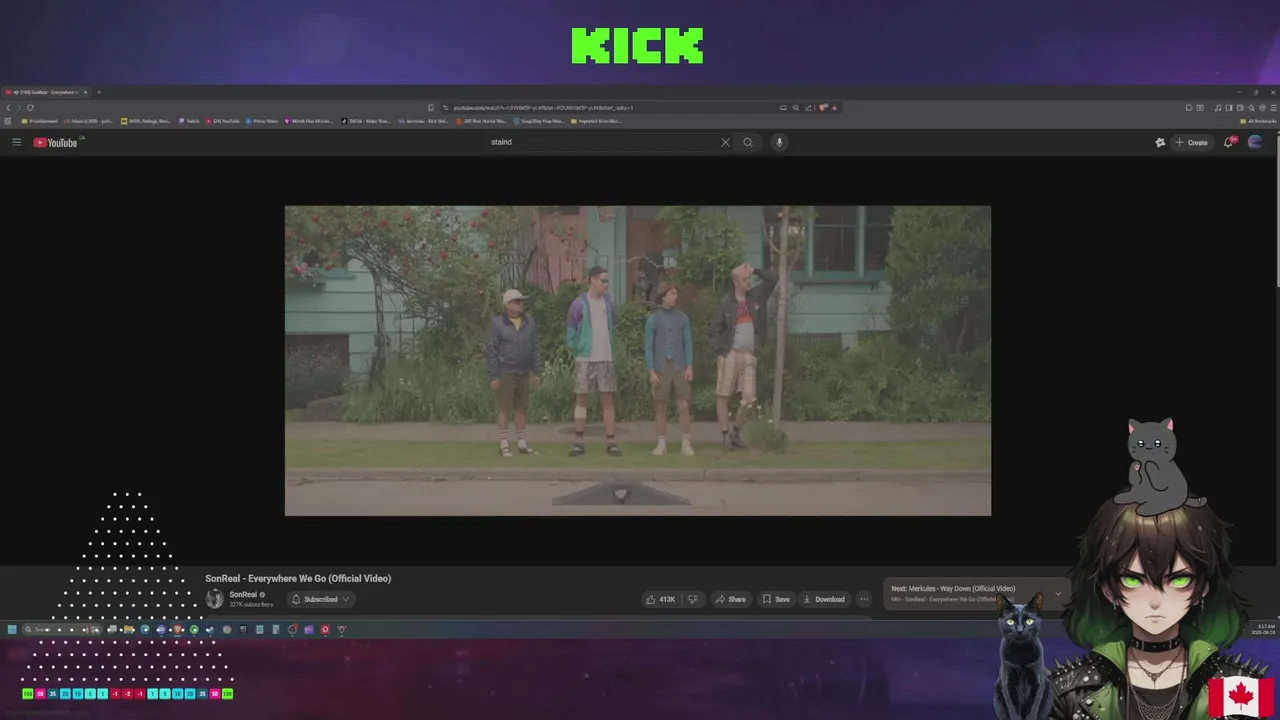Open a new browser tab
Image resolution: width=1280 pixels, height=720 pixels.
pyautogui.click(x=98, y=92)
